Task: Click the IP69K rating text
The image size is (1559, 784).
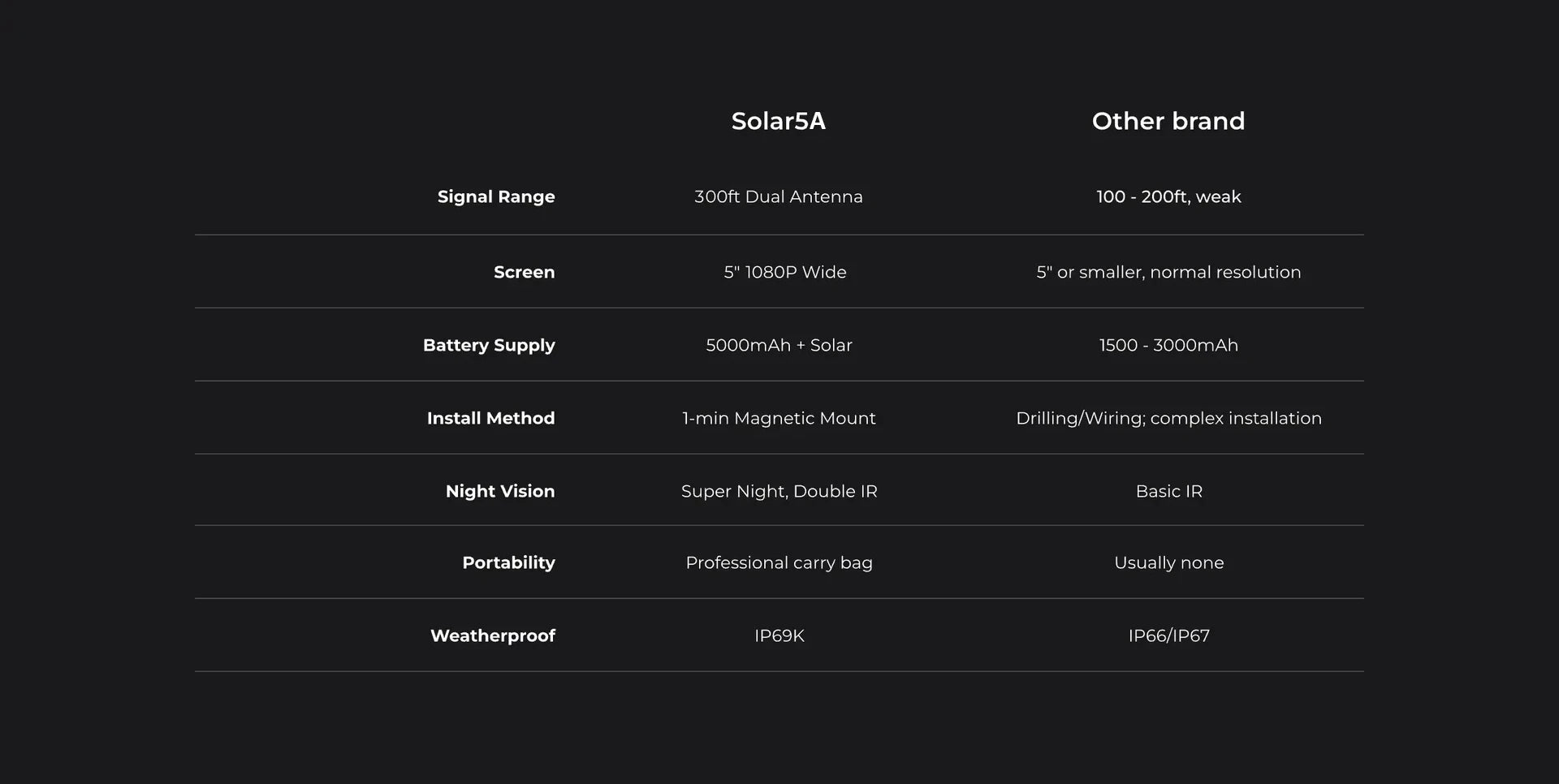Action: [778, 635]
